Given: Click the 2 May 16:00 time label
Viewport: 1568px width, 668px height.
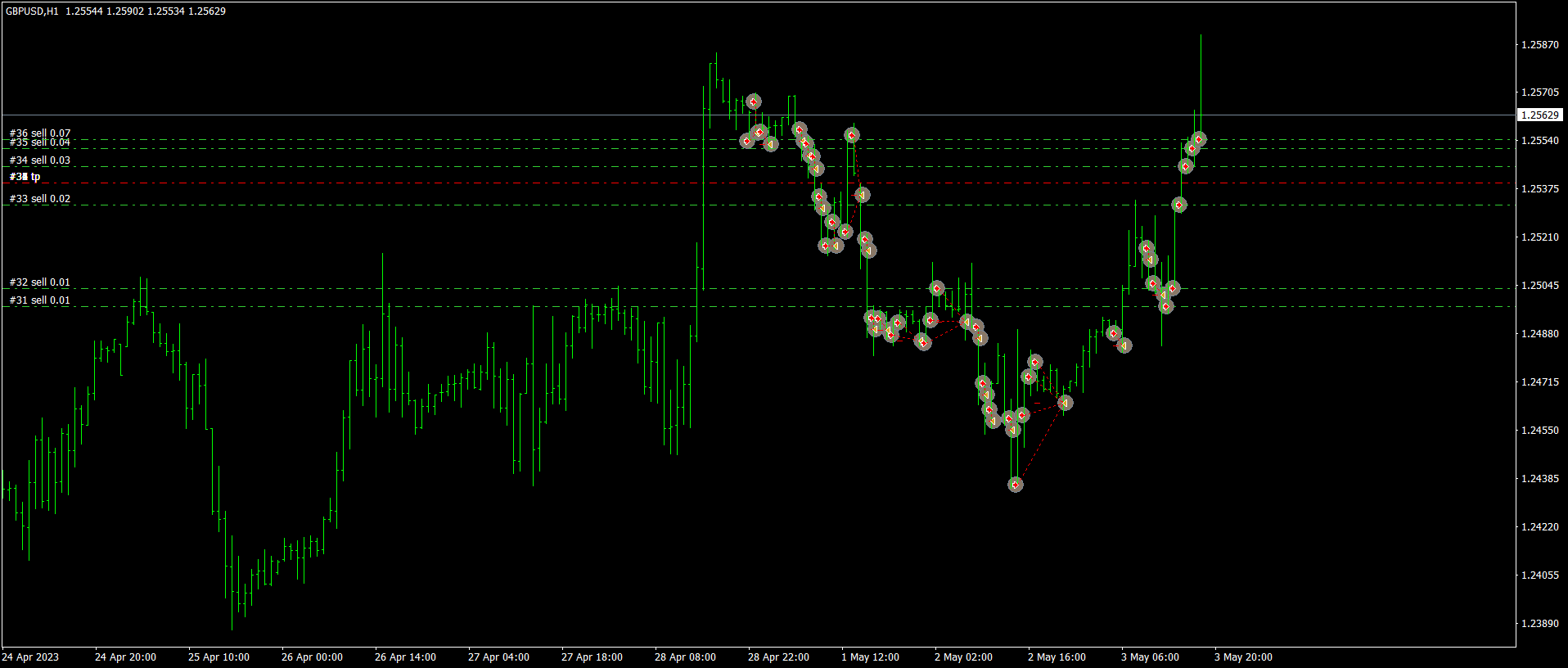Looking at the screenshot, I should click(x=1057, y=657).
